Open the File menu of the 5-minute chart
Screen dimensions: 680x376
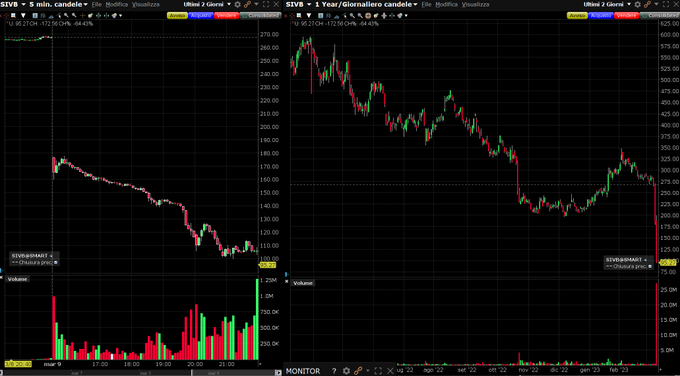coord(96,4)
